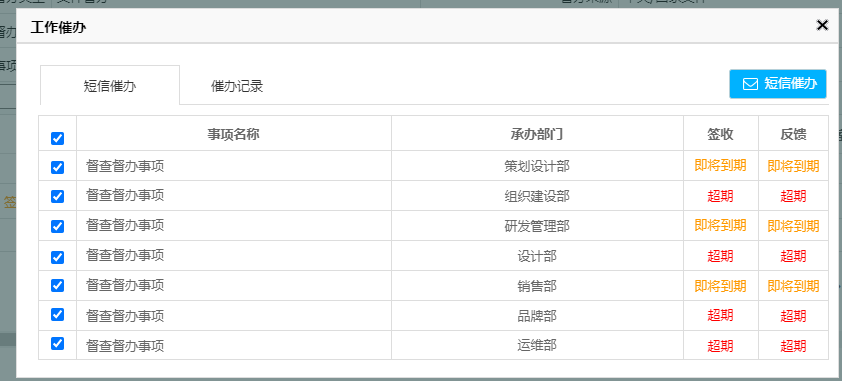Click 反馈 status 超期 for 设计部

click(x=794, y=257)
